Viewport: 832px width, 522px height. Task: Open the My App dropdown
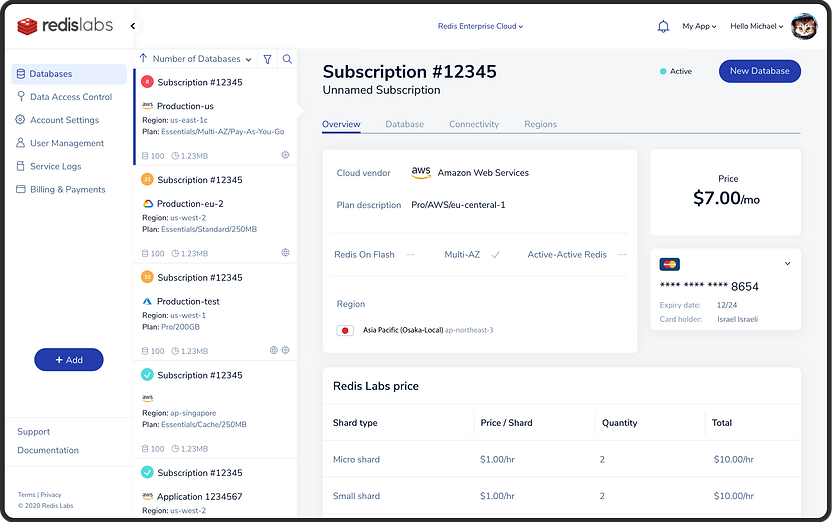699,26
